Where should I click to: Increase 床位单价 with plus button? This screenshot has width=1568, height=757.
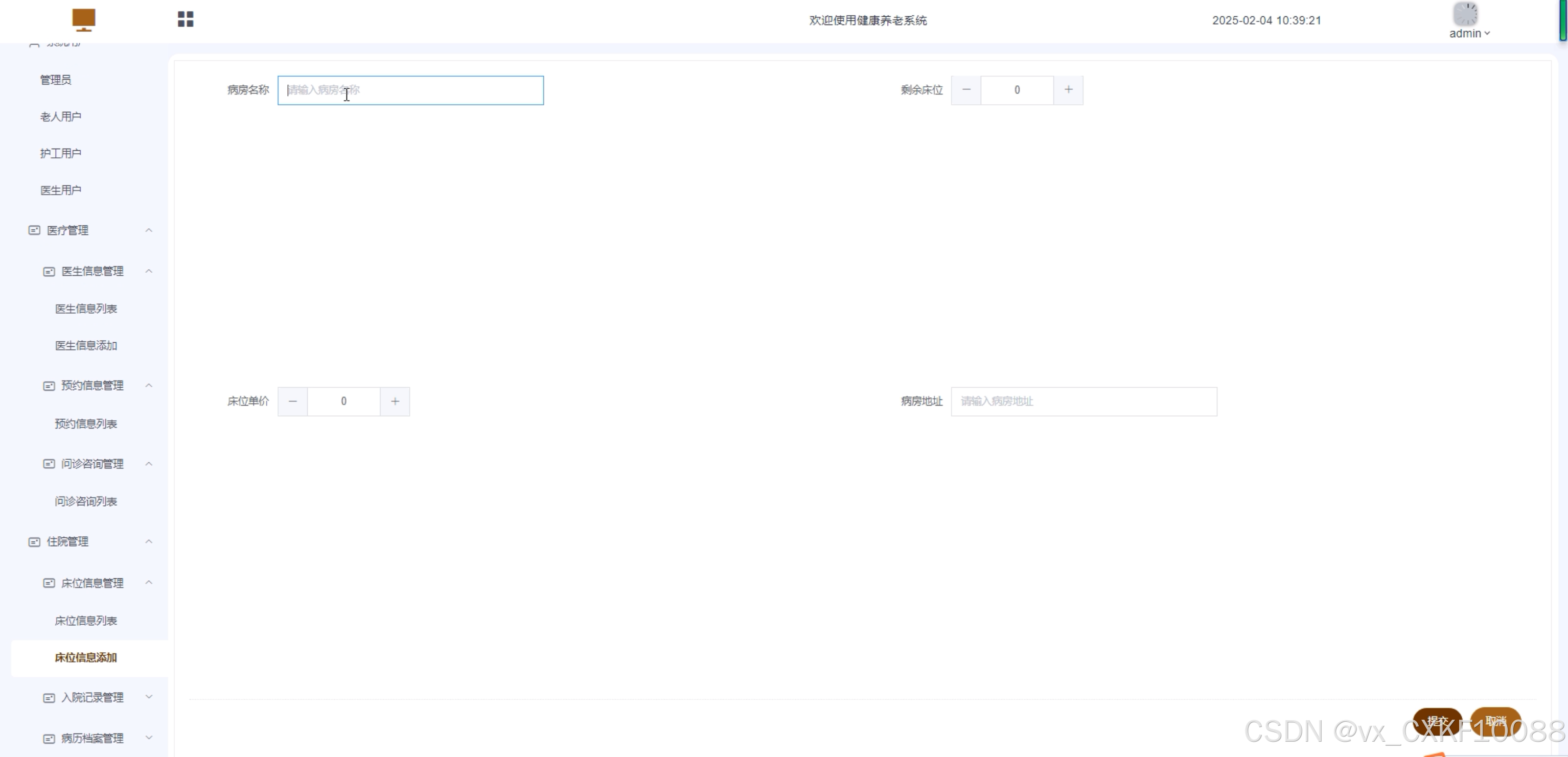pyautogui.click(x=395, y=401)
